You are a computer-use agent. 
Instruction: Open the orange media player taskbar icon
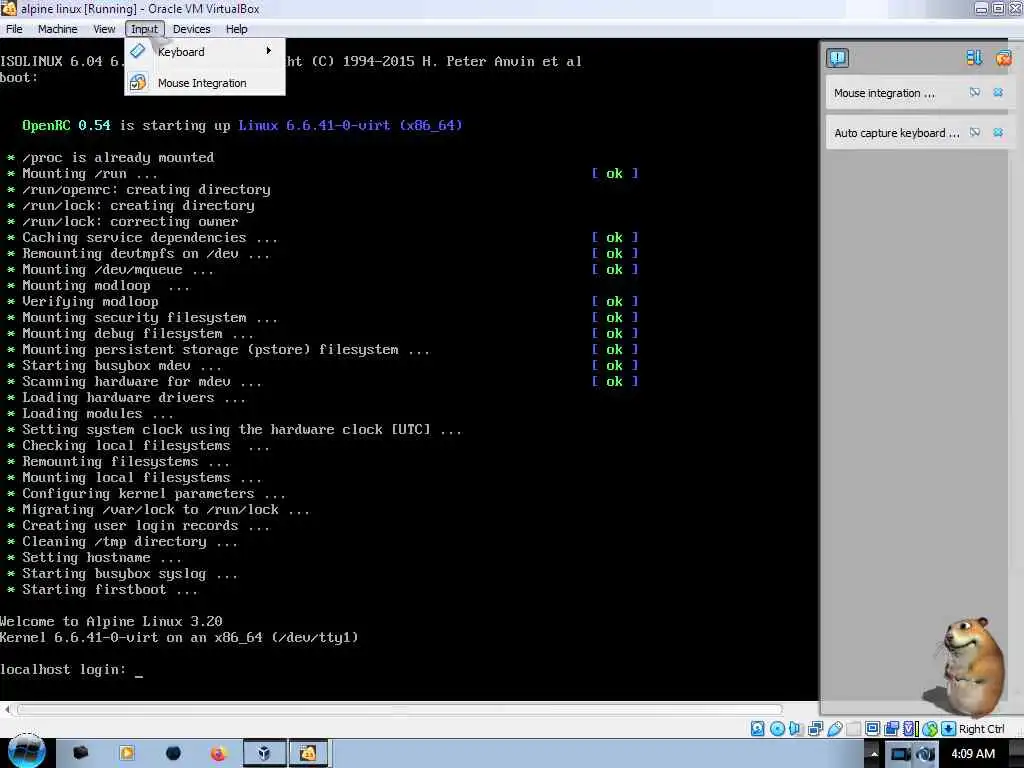pyautogui.click(x=127, y=753)
